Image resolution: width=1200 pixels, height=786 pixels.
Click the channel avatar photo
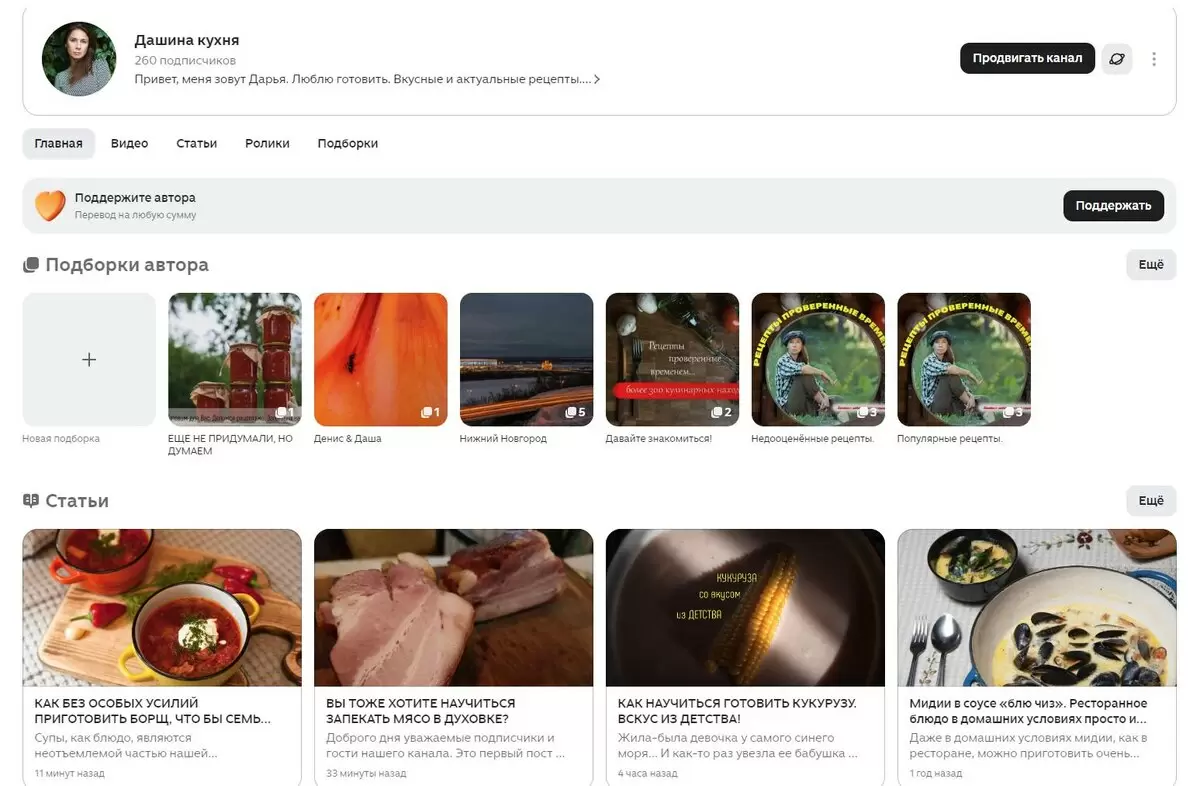(x=79, y=59)
